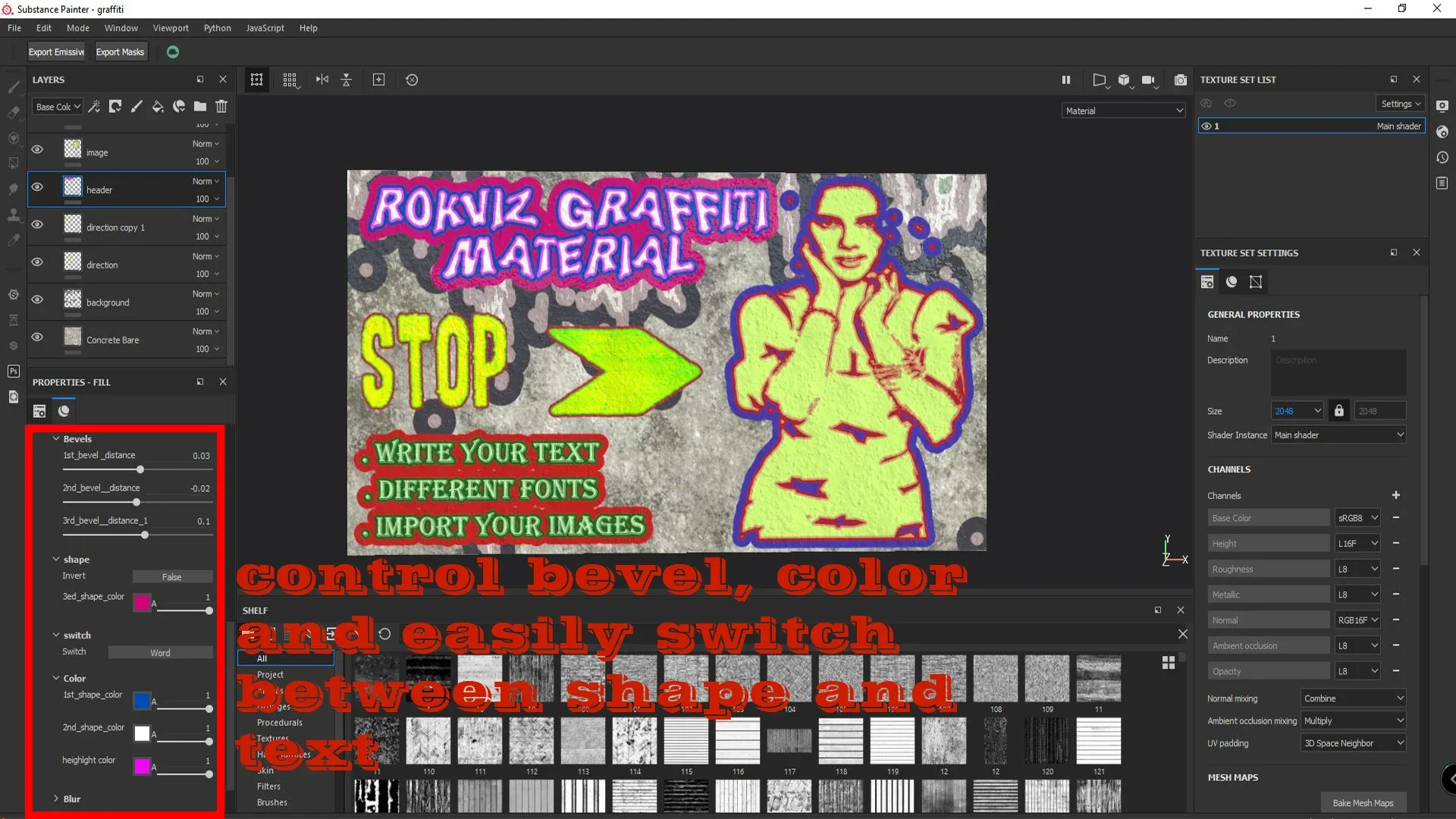Screen dimensions: 1456x819
Task: Click the Export Emissive button
Action: [56, 52]
